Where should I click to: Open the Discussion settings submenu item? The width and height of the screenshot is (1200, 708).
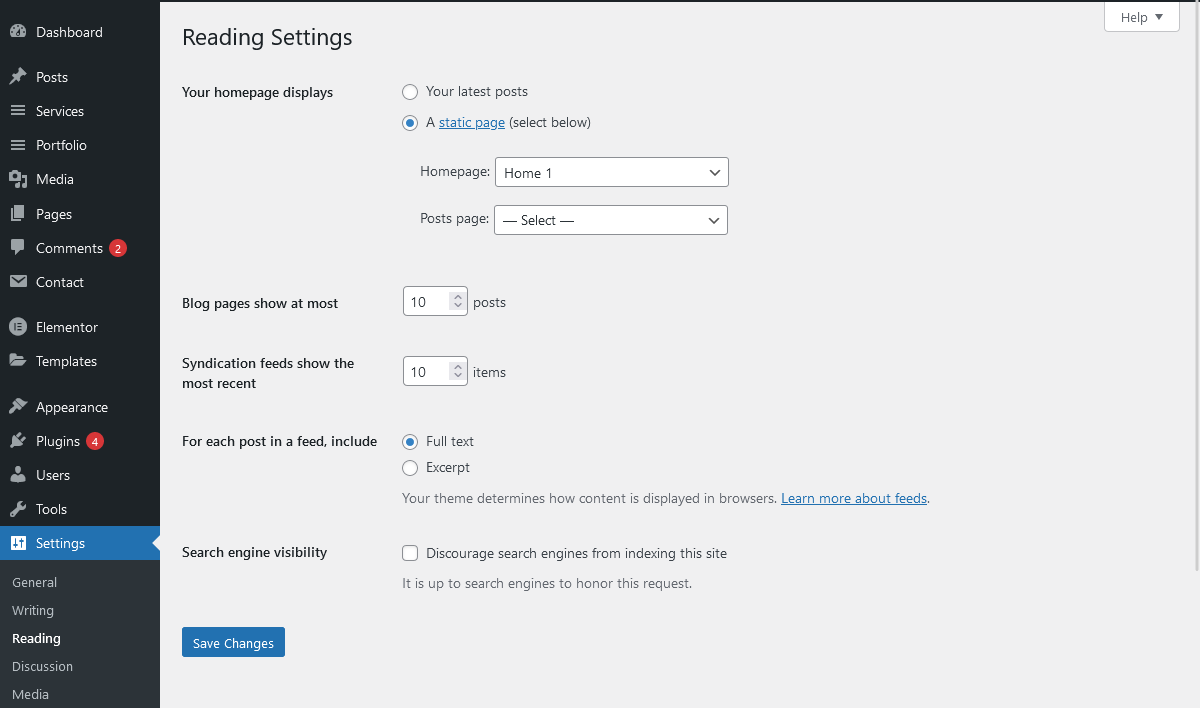coord(42,666)
